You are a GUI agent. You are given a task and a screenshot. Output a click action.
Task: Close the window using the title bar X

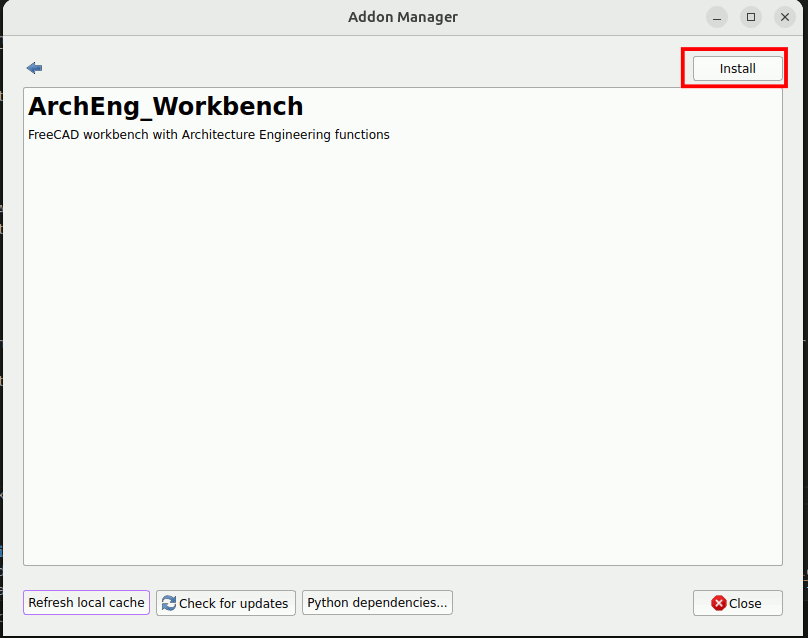click(x=783, y=17)
